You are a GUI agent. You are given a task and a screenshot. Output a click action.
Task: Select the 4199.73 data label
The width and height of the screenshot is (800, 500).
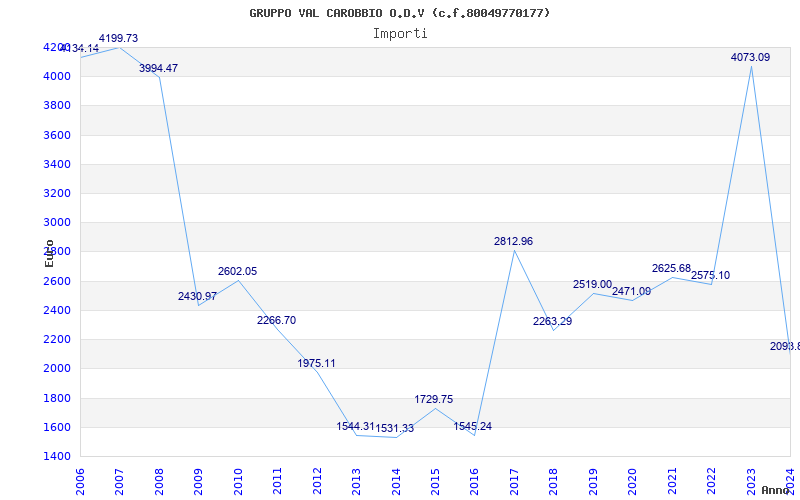[118, 38]
